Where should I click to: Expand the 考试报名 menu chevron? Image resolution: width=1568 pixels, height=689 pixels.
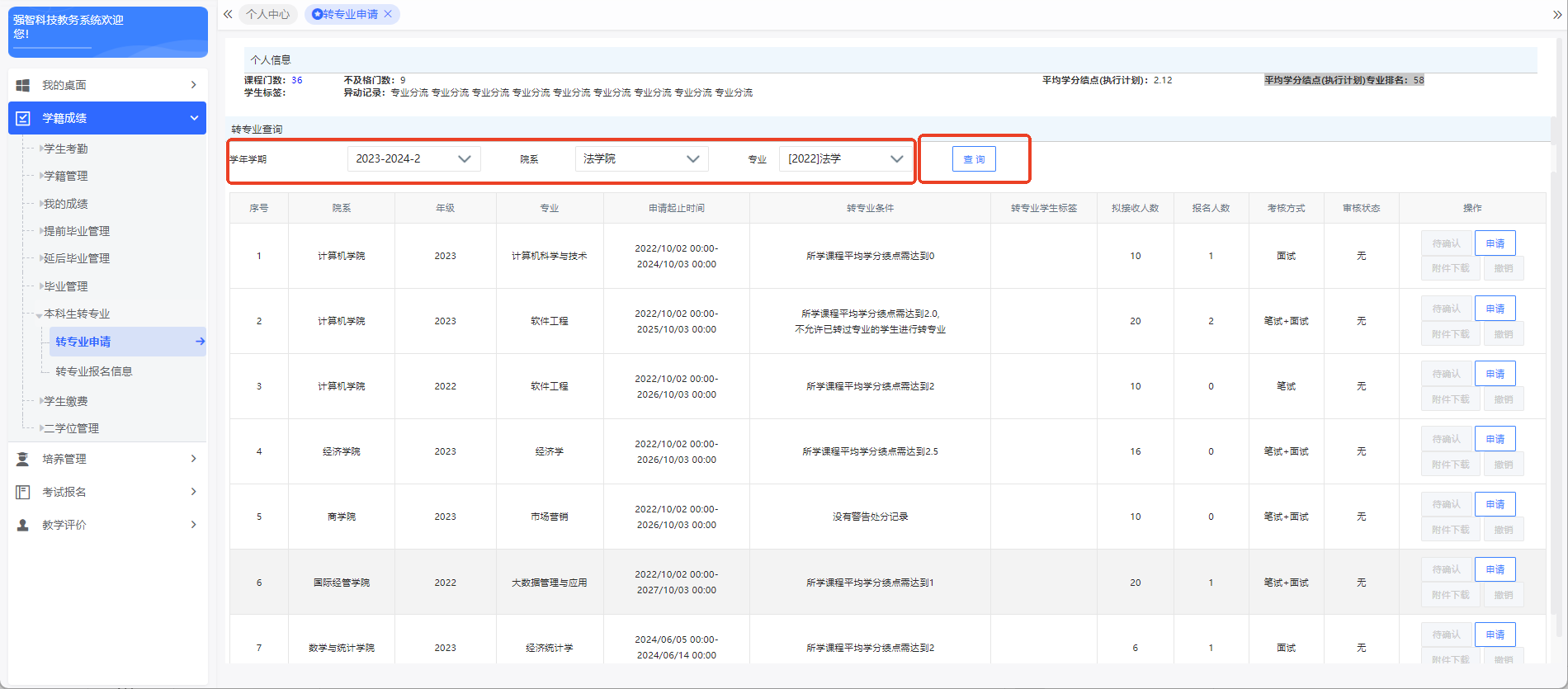click(x=193, y=492)
